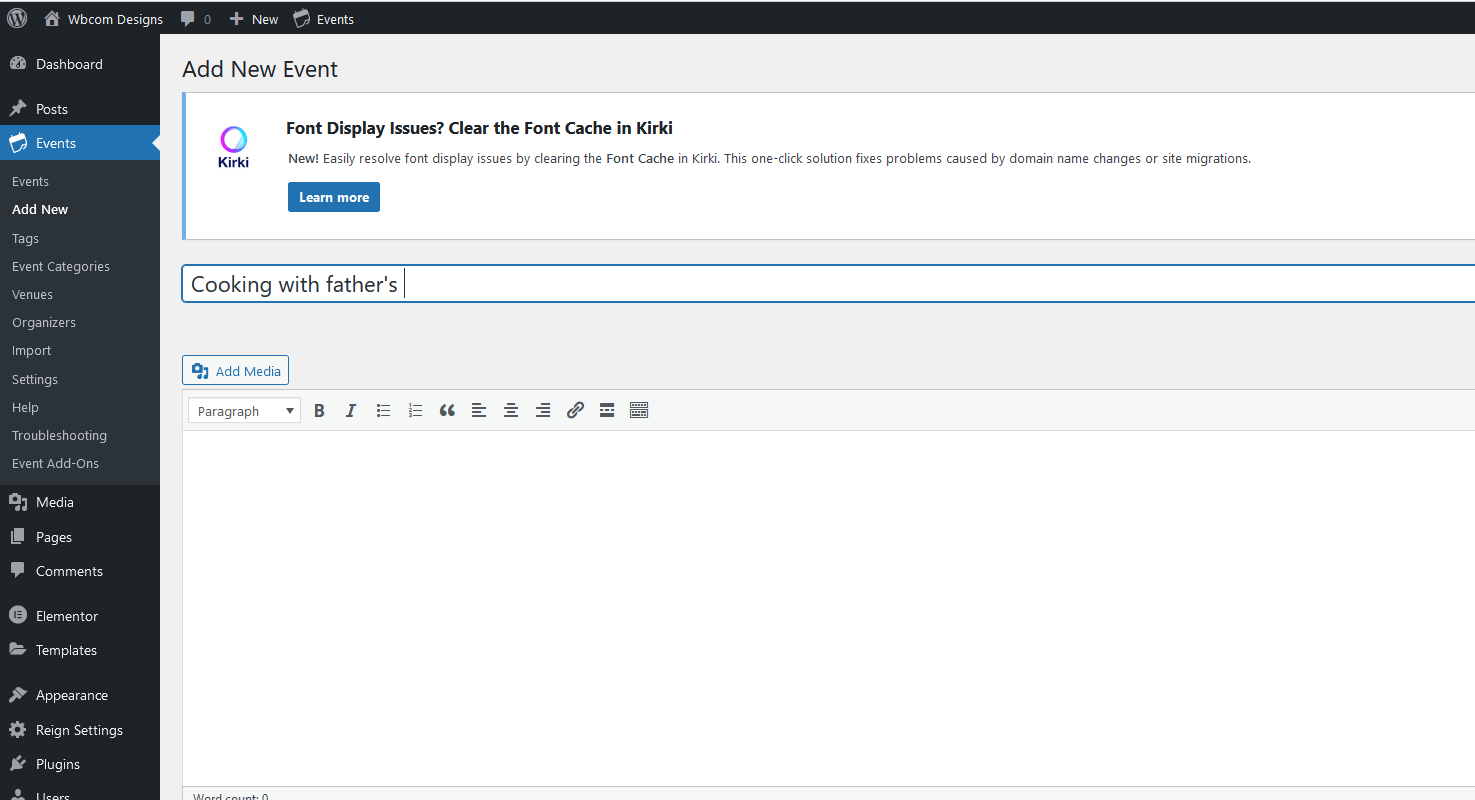
Task: Open the Wbcom Designs site menu
Action: tap(104, 19)
